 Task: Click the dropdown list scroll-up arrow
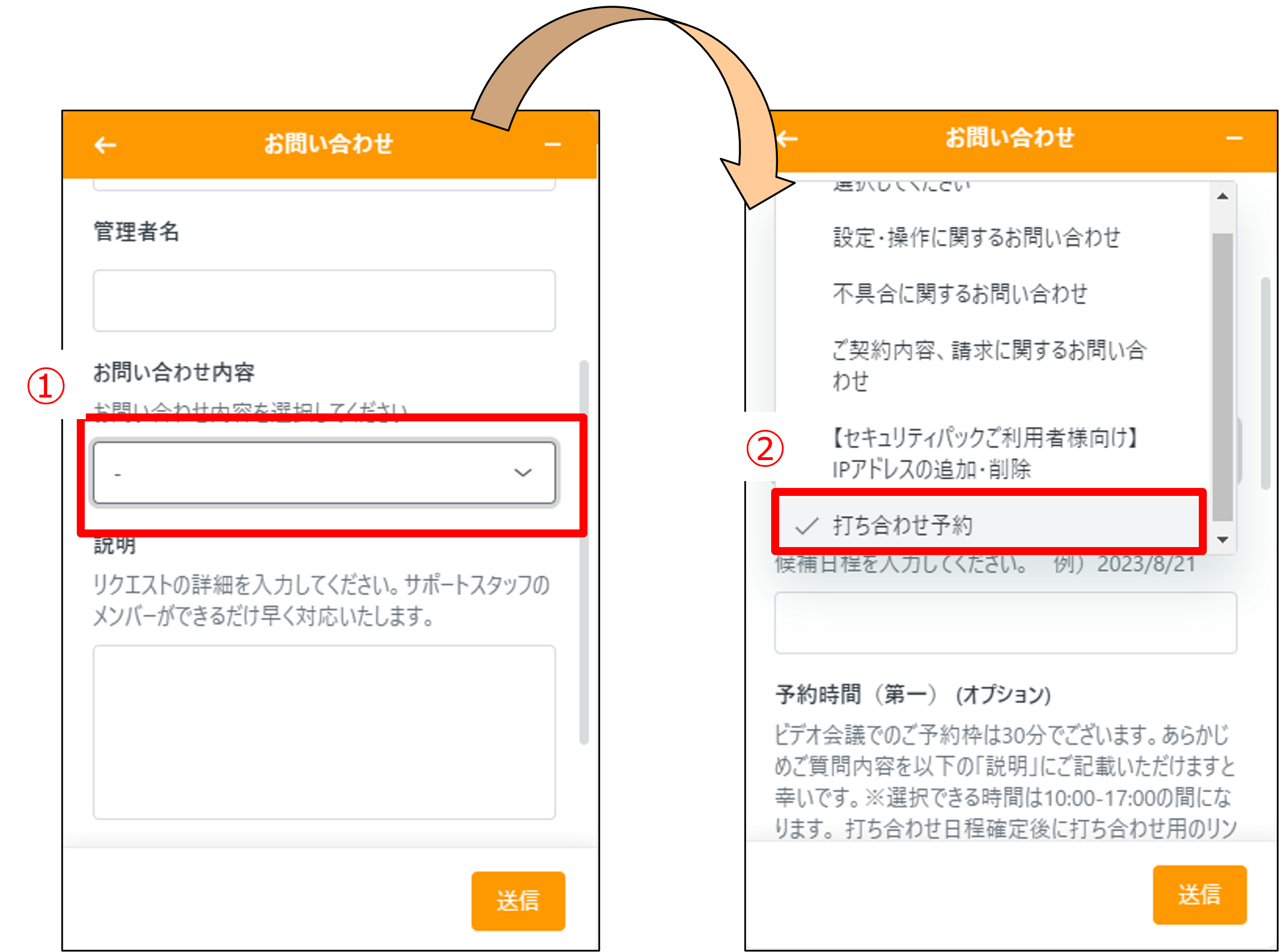tap(1223, 197)
